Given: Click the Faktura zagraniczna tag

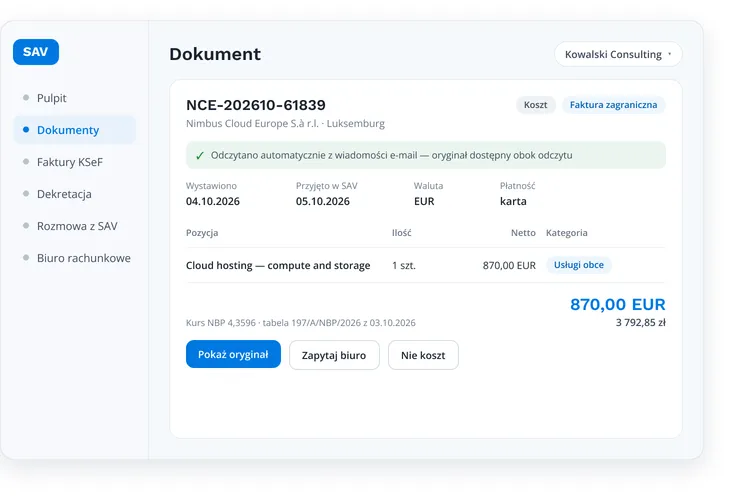Looking at the screenshot, I should coord(613,105).
